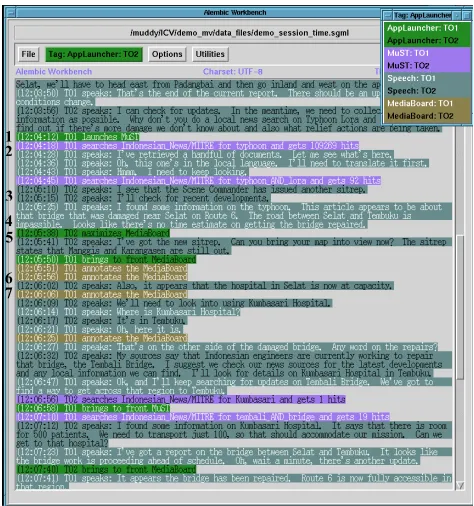Click line searching typhoon_AND_lora gets 92 hits
Screen dimensions: 474x506
click(199, 181)
